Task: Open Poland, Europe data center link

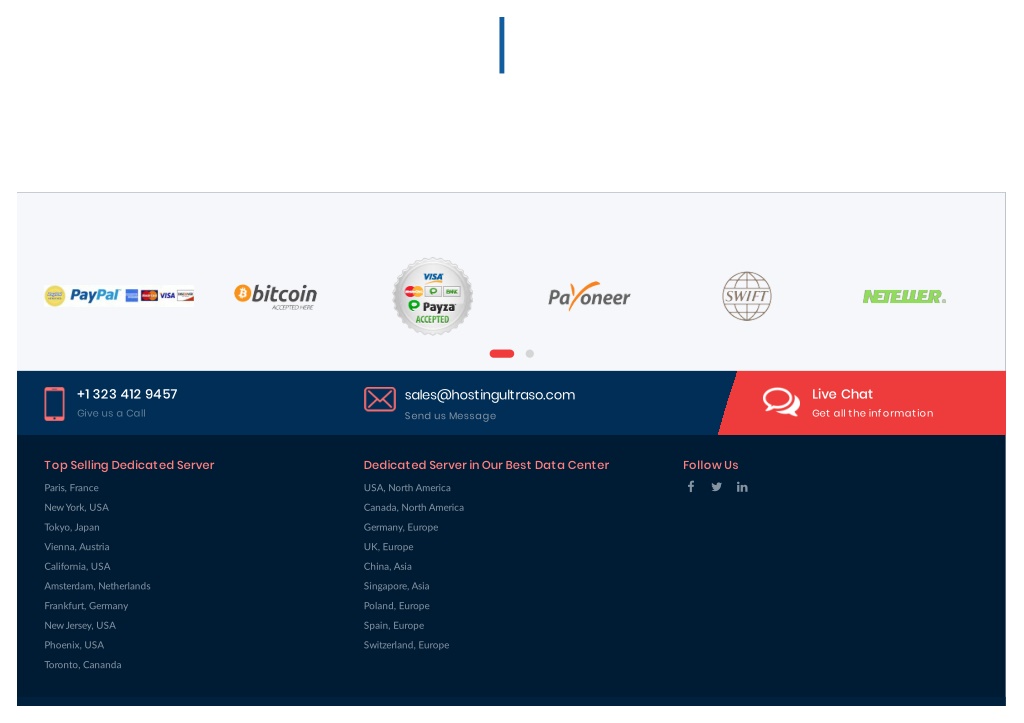Action: tap(396, 605)
